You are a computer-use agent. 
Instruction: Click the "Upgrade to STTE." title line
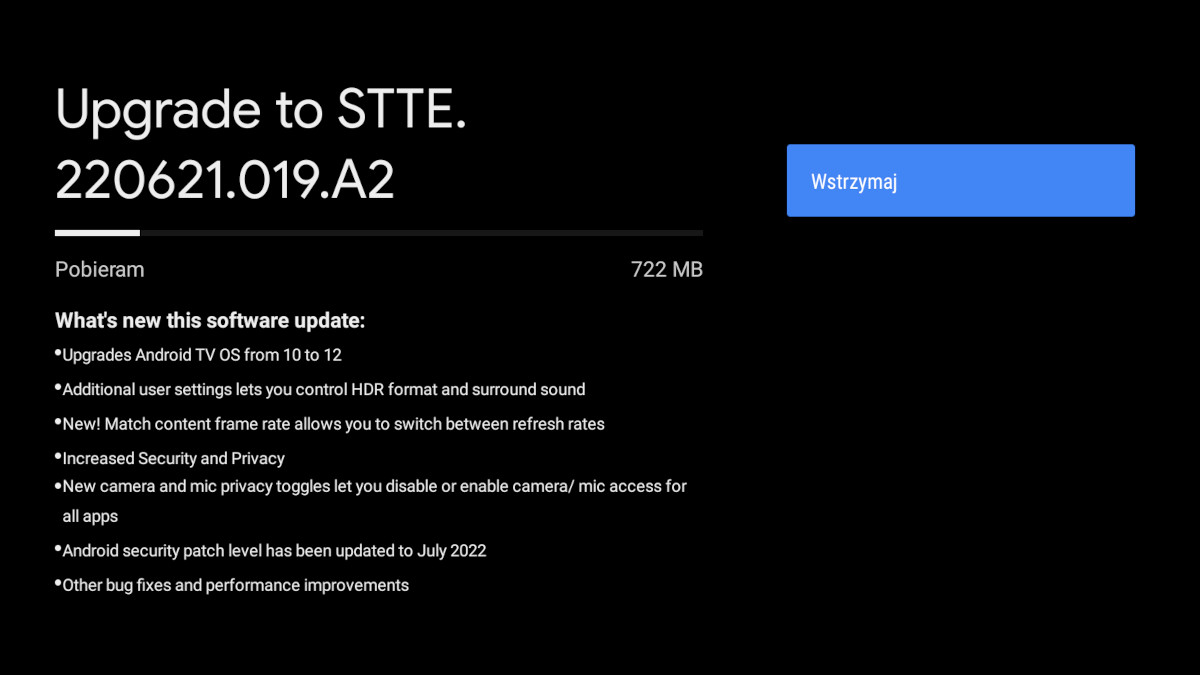pyautogui.click(x=261, y=110)
